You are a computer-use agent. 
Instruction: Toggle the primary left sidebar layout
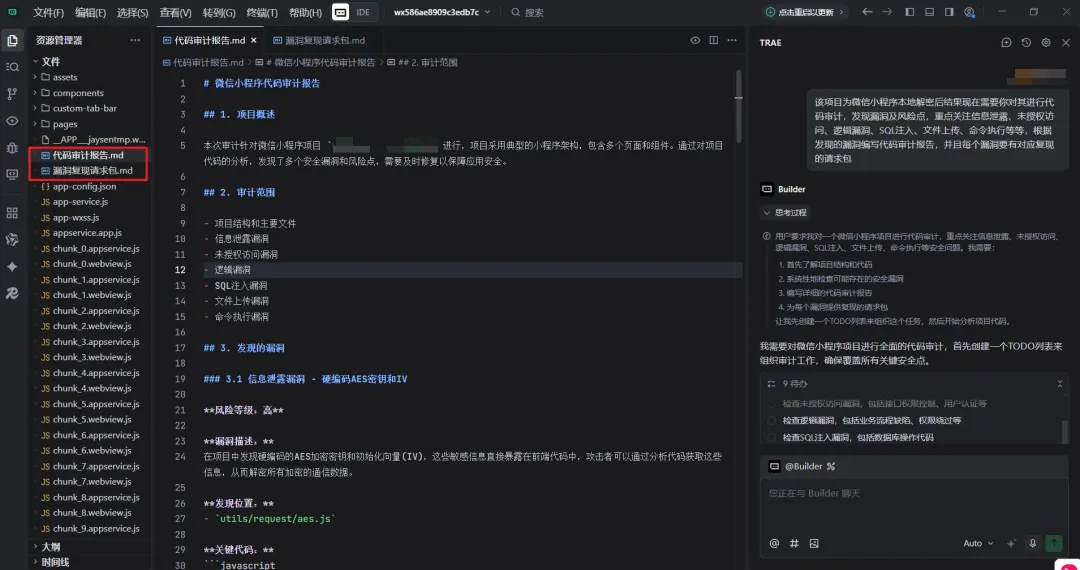(909, 12)
